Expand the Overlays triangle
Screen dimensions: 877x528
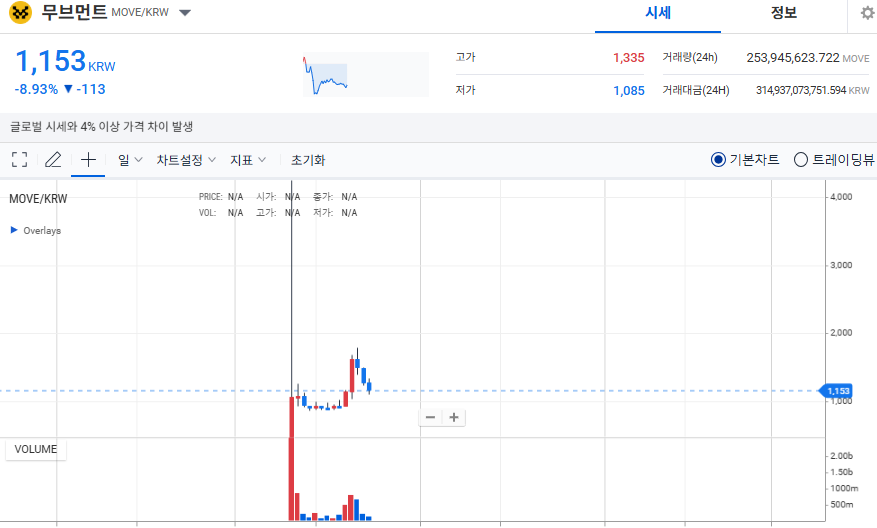coord(14,230)
